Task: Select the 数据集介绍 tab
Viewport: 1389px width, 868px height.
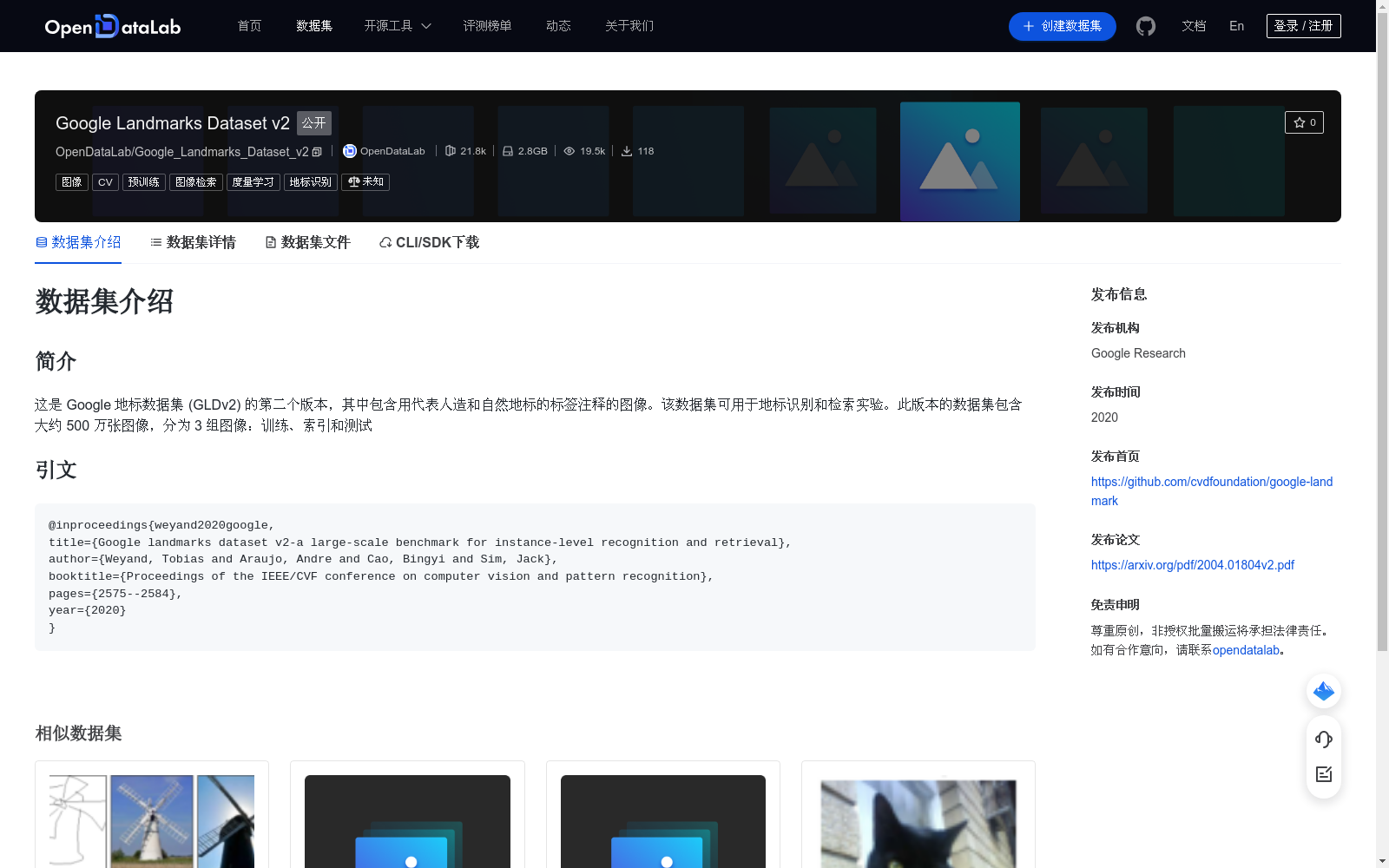Action: [78, 242]
